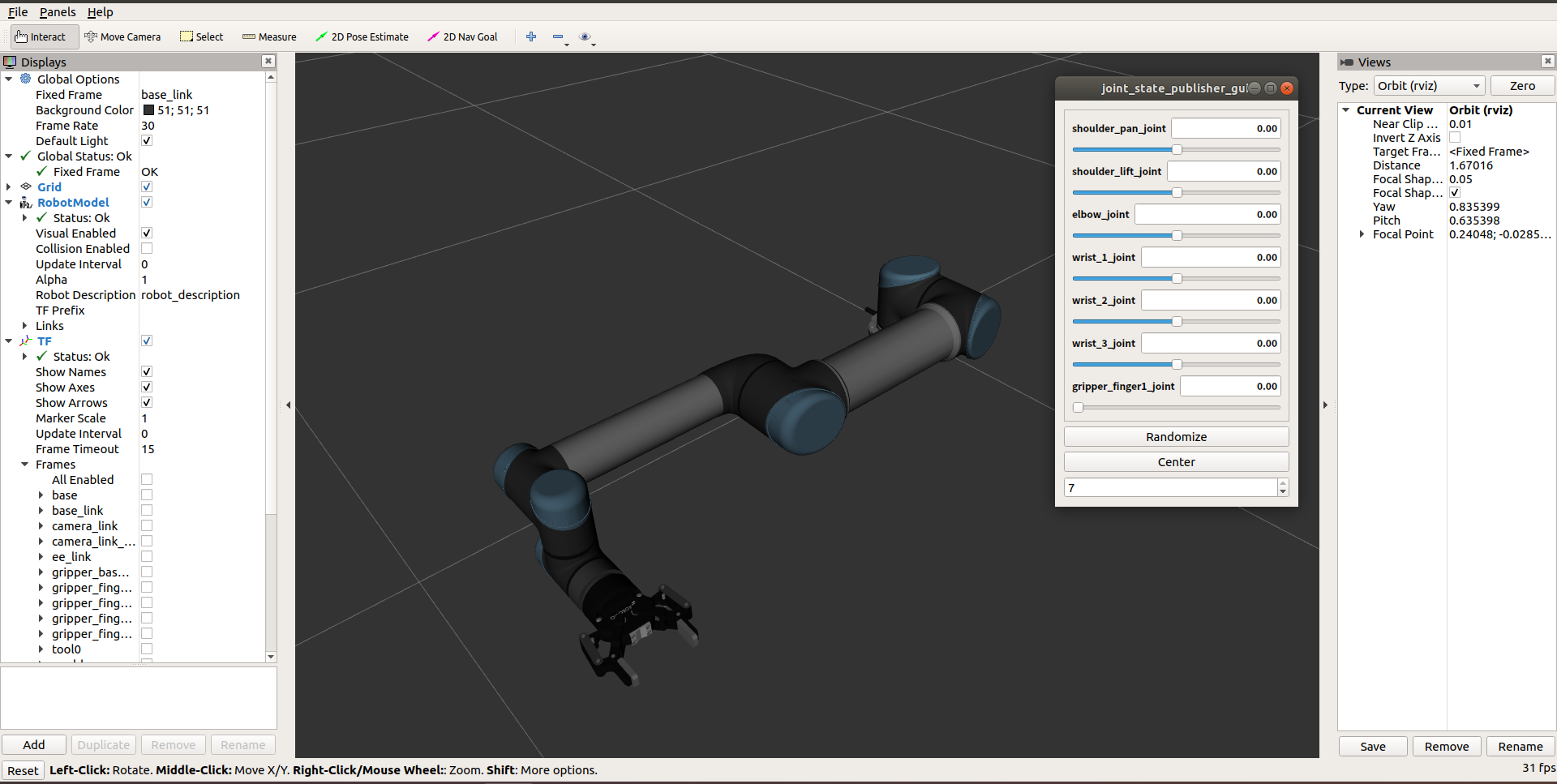Enable Collision Enabled for RobotModel
The height and width of the screenshot is (784, 1557).
click(x=147, y=248)
